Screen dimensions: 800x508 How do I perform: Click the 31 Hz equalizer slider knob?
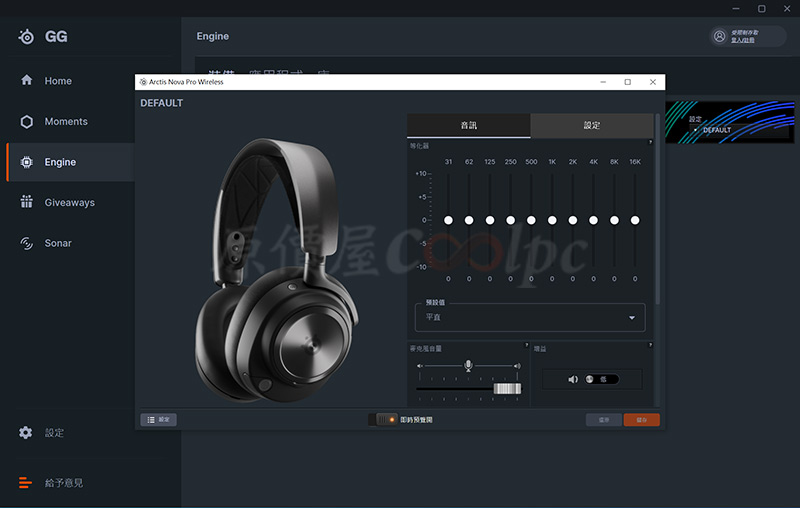(448, 220)
